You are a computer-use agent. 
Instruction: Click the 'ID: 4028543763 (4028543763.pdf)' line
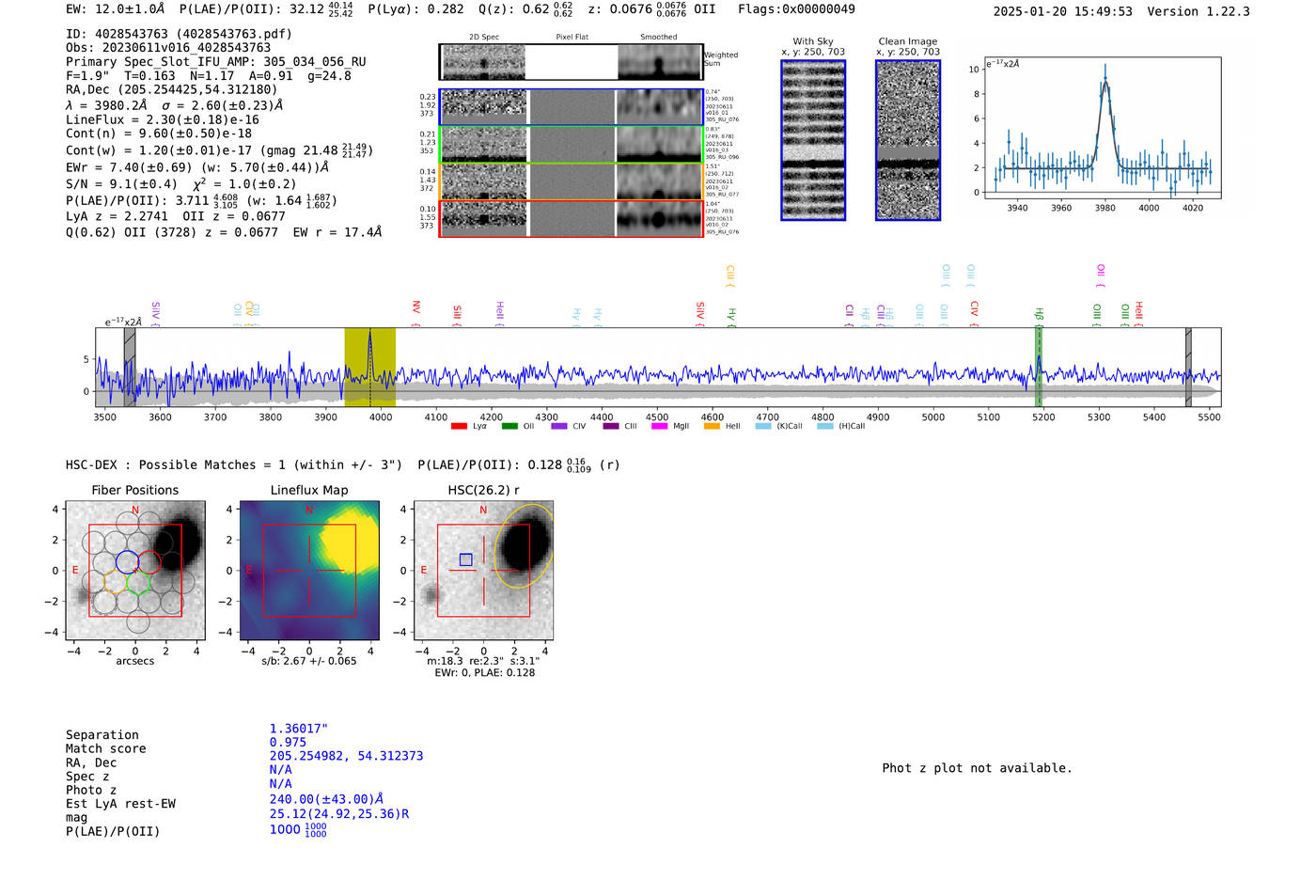[x=179, y=34]
